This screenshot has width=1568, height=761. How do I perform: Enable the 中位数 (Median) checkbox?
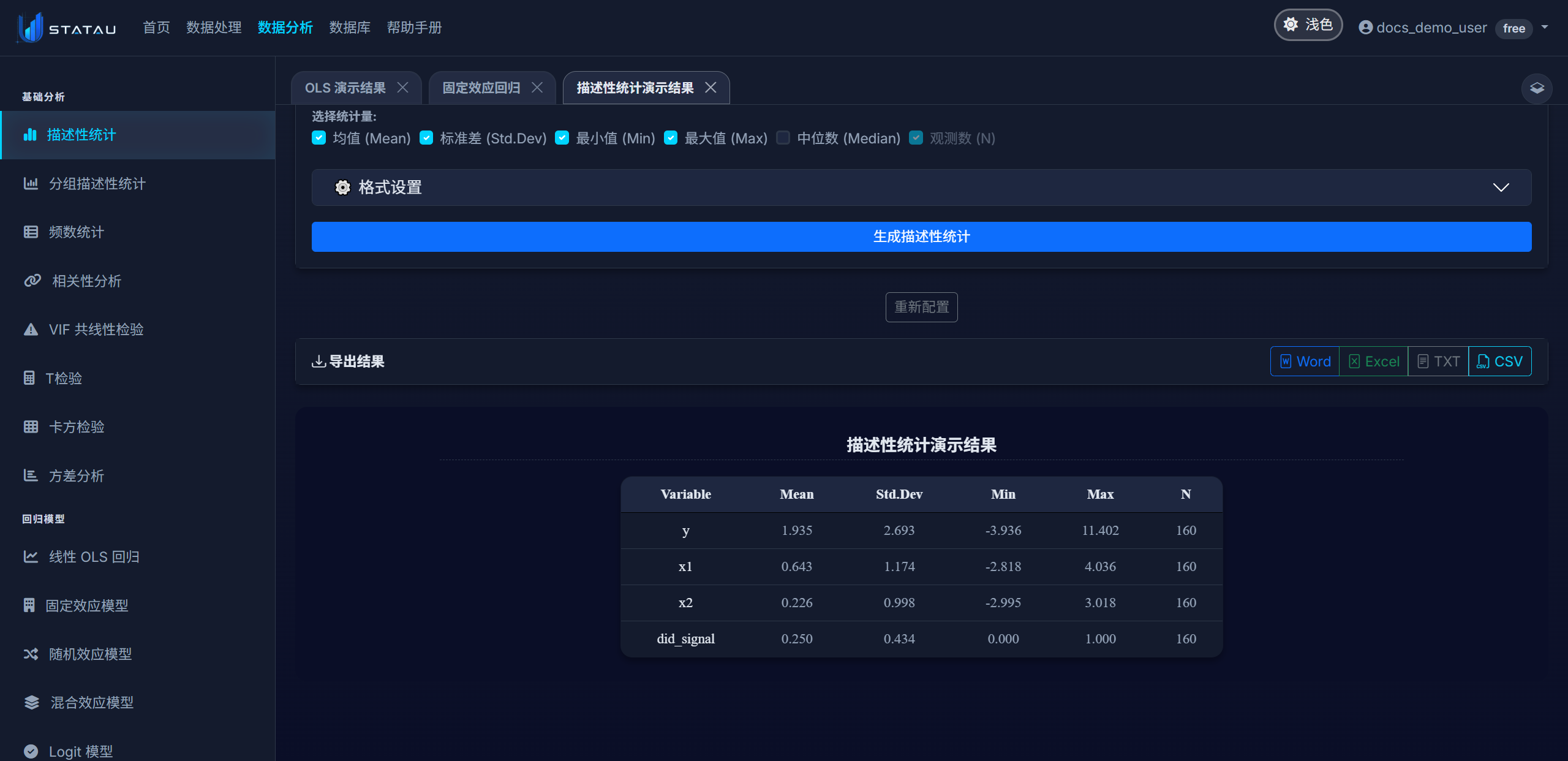pos(783,138)
